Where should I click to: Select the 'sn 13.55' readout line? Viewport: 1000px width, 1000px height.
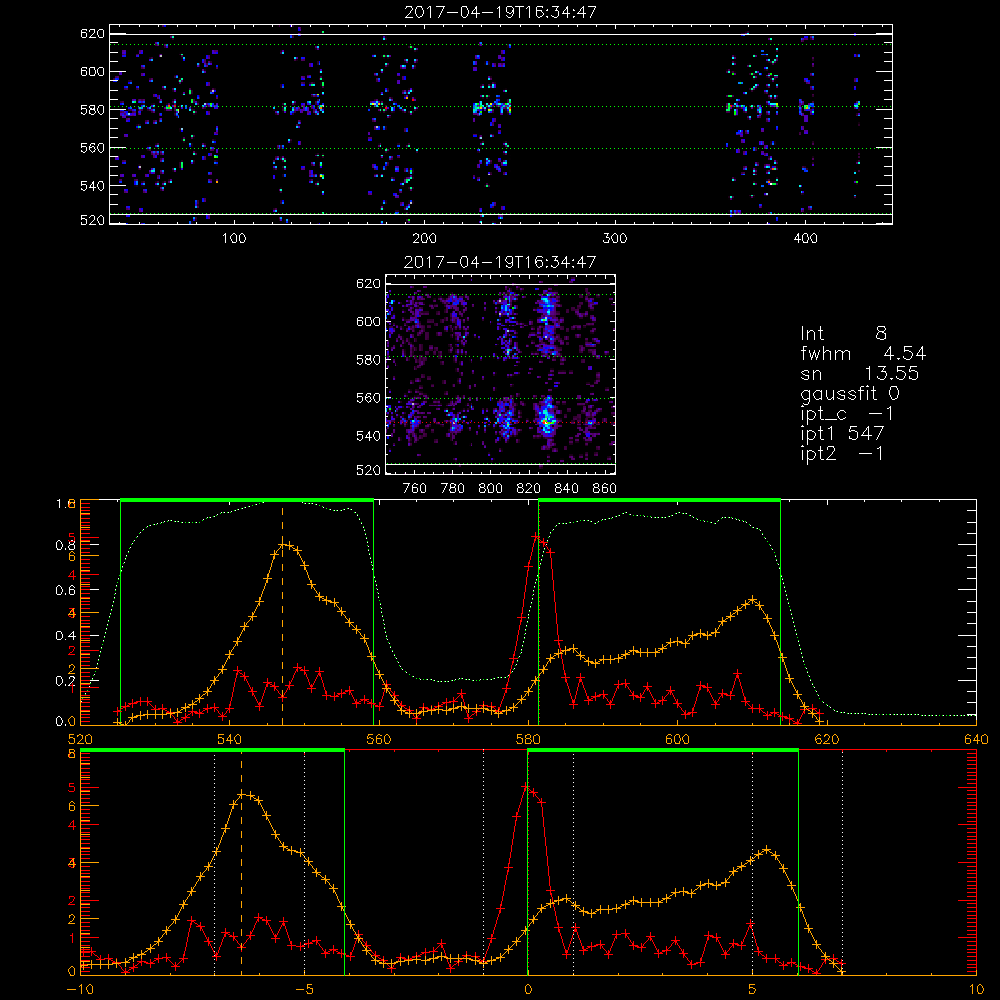pyautogui.click(x=859, y=373)
